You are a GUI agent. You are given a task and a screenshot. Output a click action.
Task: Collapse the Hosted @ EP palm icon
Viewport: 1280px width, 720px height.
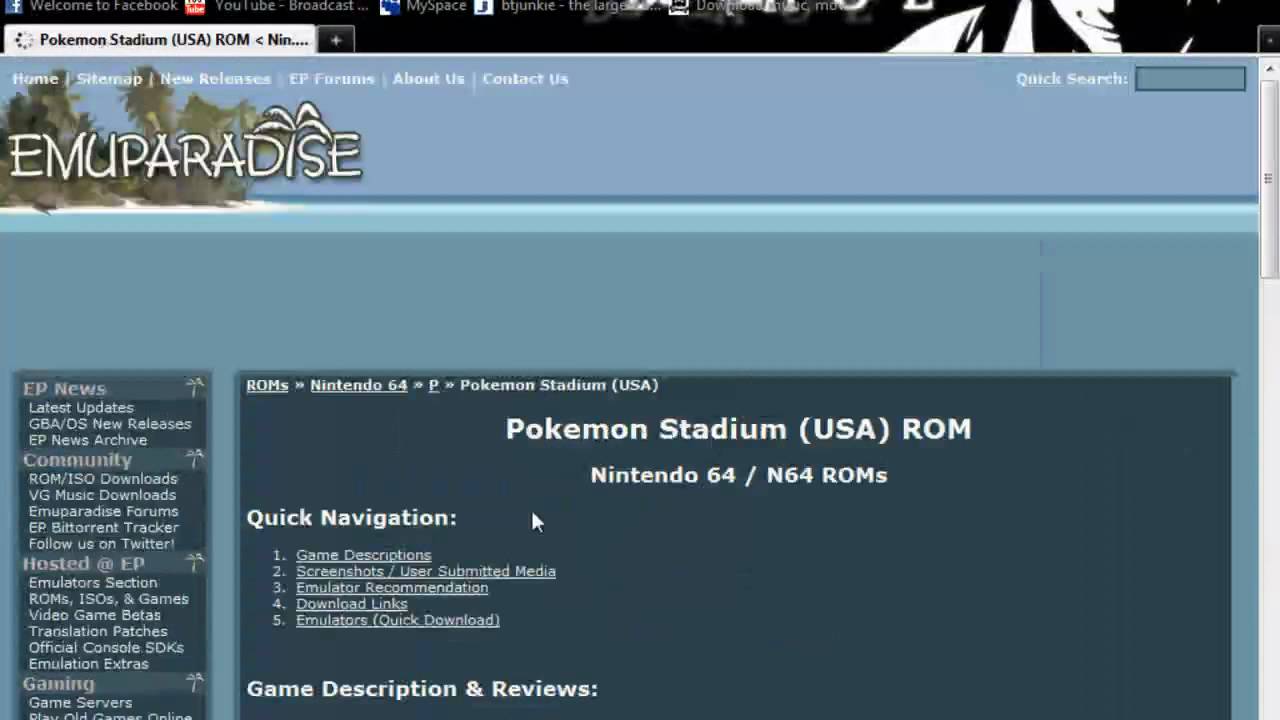point(195,562)
